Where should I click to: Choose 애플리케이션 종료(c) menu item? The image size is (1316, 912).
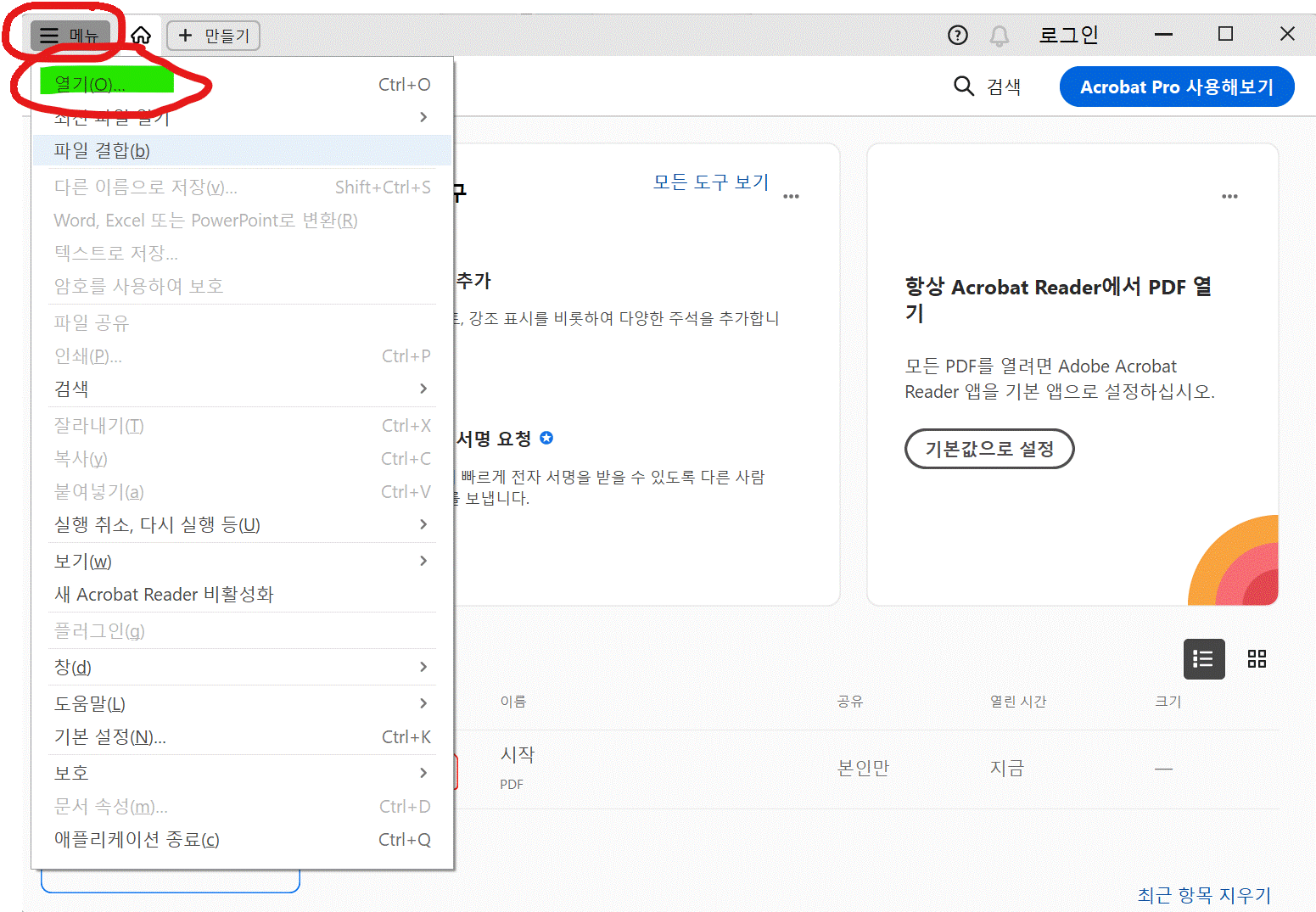[x=242, y=839]
